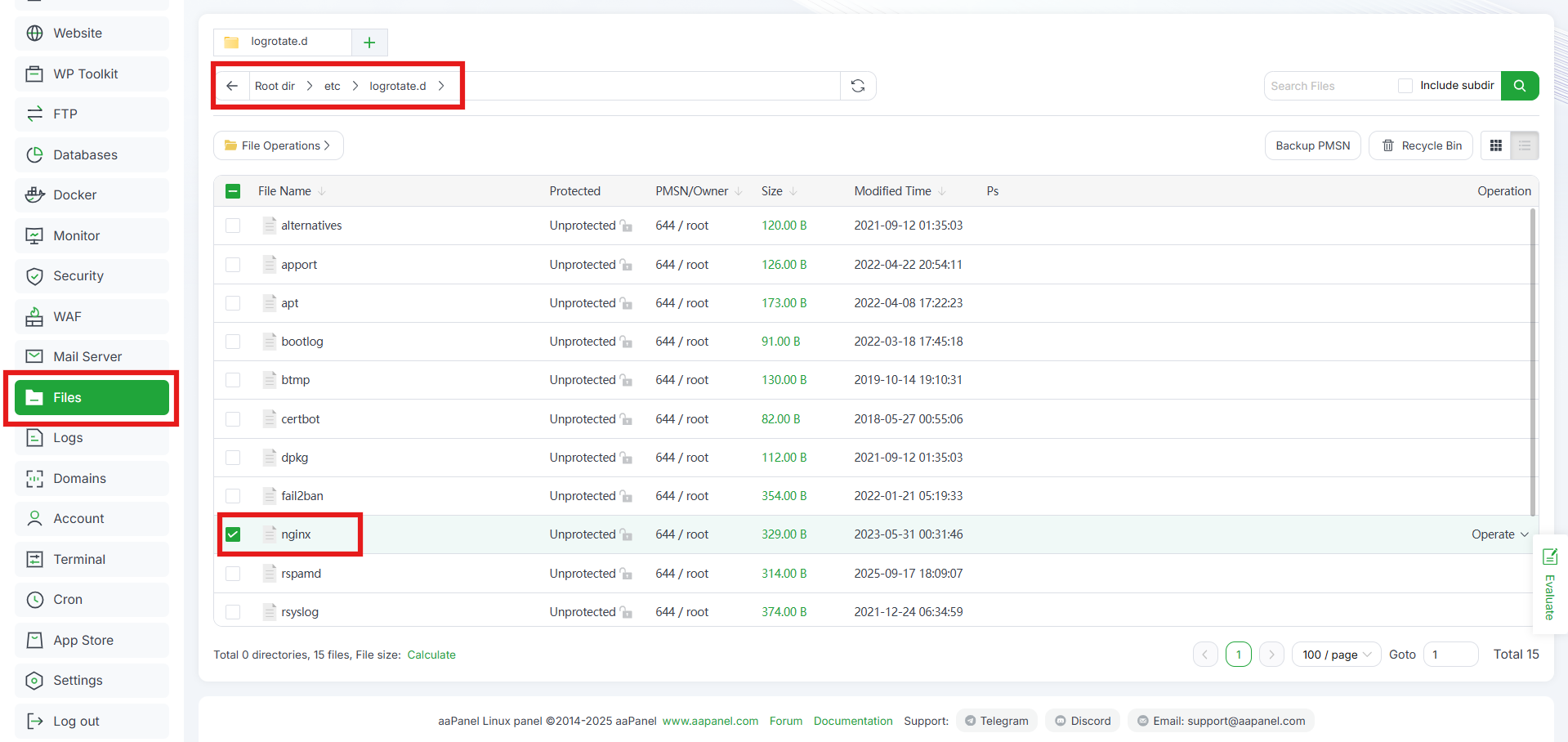Check the bootlog file checkbox
Viewport: 1568px width, 742px height.
(233, 342)
